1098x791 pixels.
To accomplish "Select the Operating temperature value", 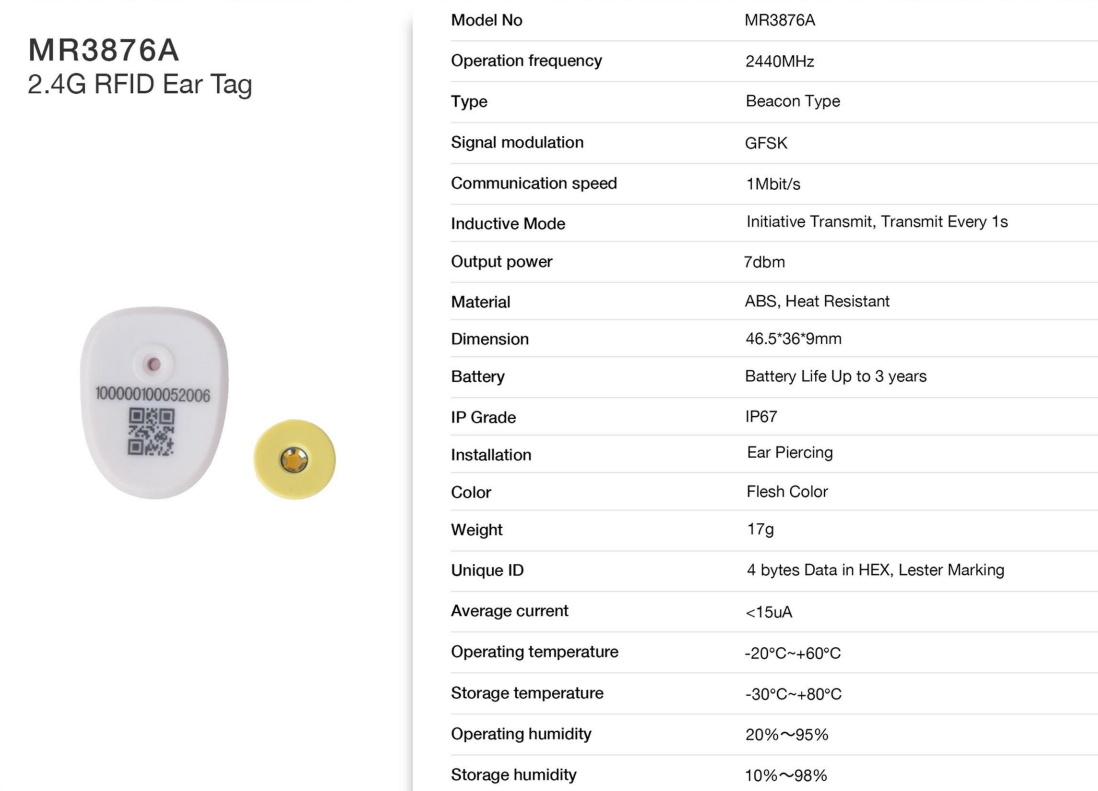I will tap(793, 653).
